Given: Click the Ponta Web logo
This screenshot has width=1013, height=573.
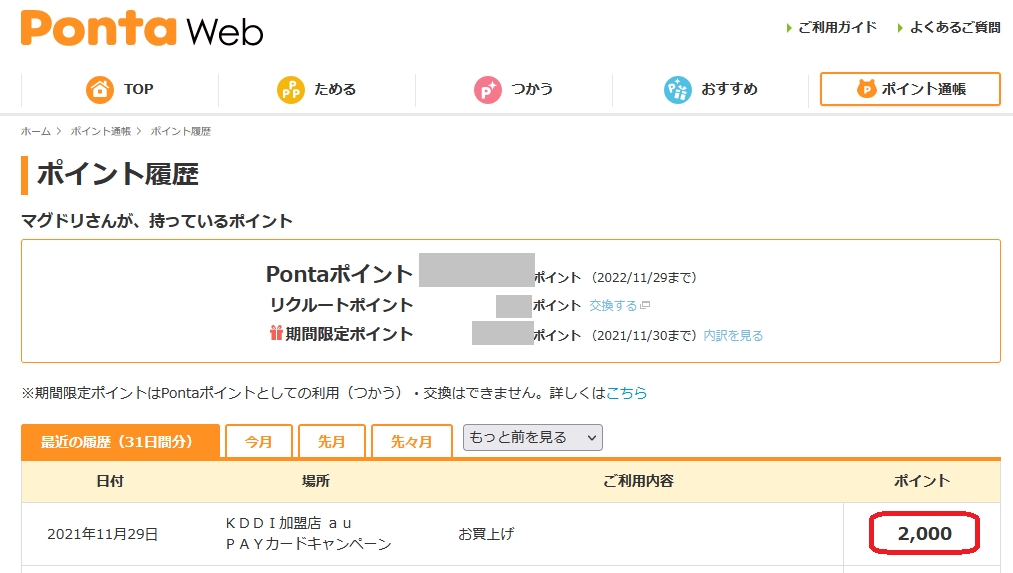Looking at the screenshot, I should point(142,28).
